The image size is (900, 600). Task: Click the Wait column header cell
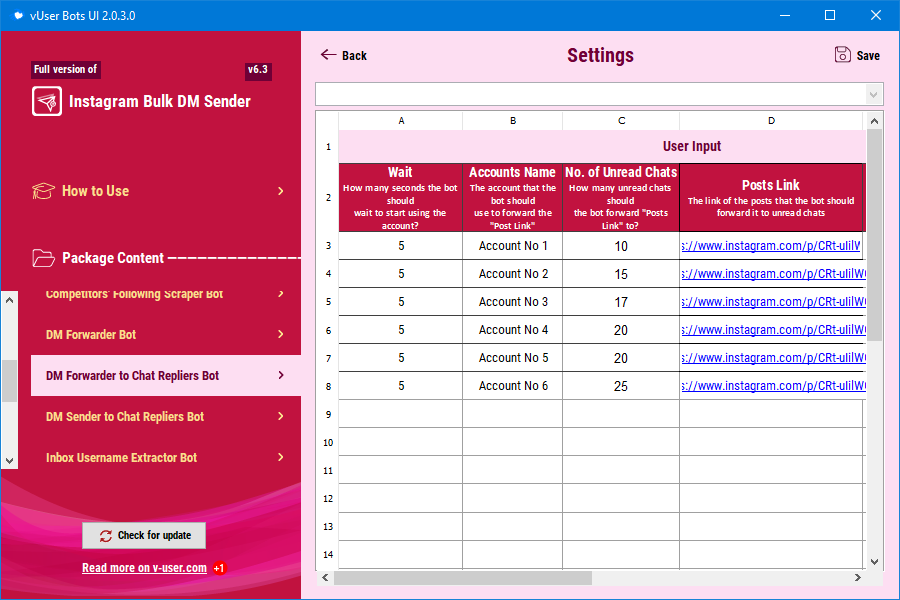point(401,198)
